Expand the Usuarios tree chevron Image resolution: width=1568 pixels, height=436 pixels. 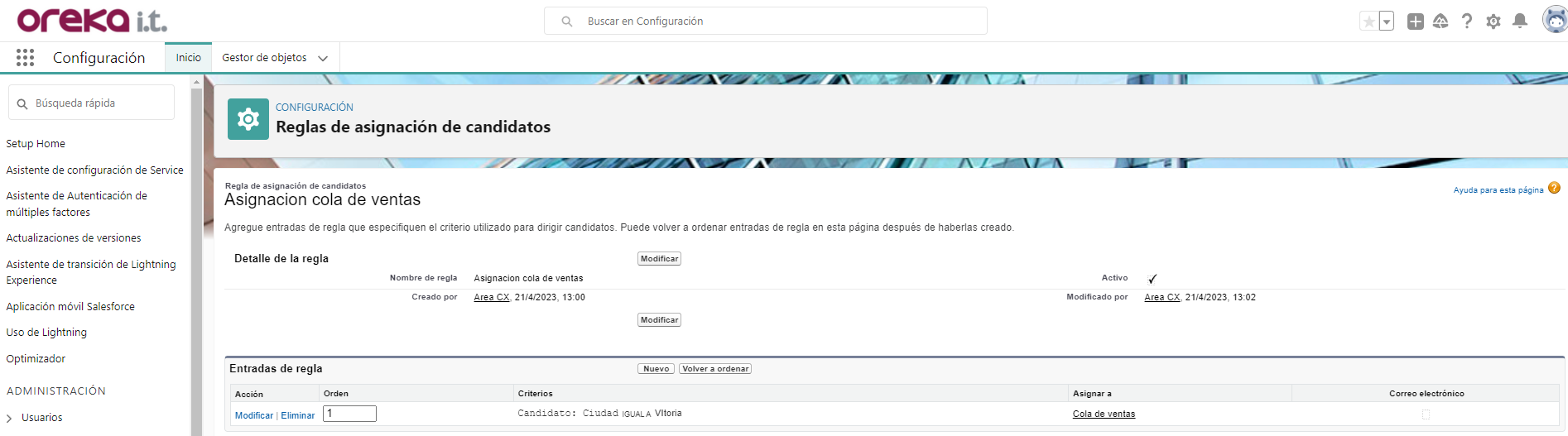tap(9, 418)
